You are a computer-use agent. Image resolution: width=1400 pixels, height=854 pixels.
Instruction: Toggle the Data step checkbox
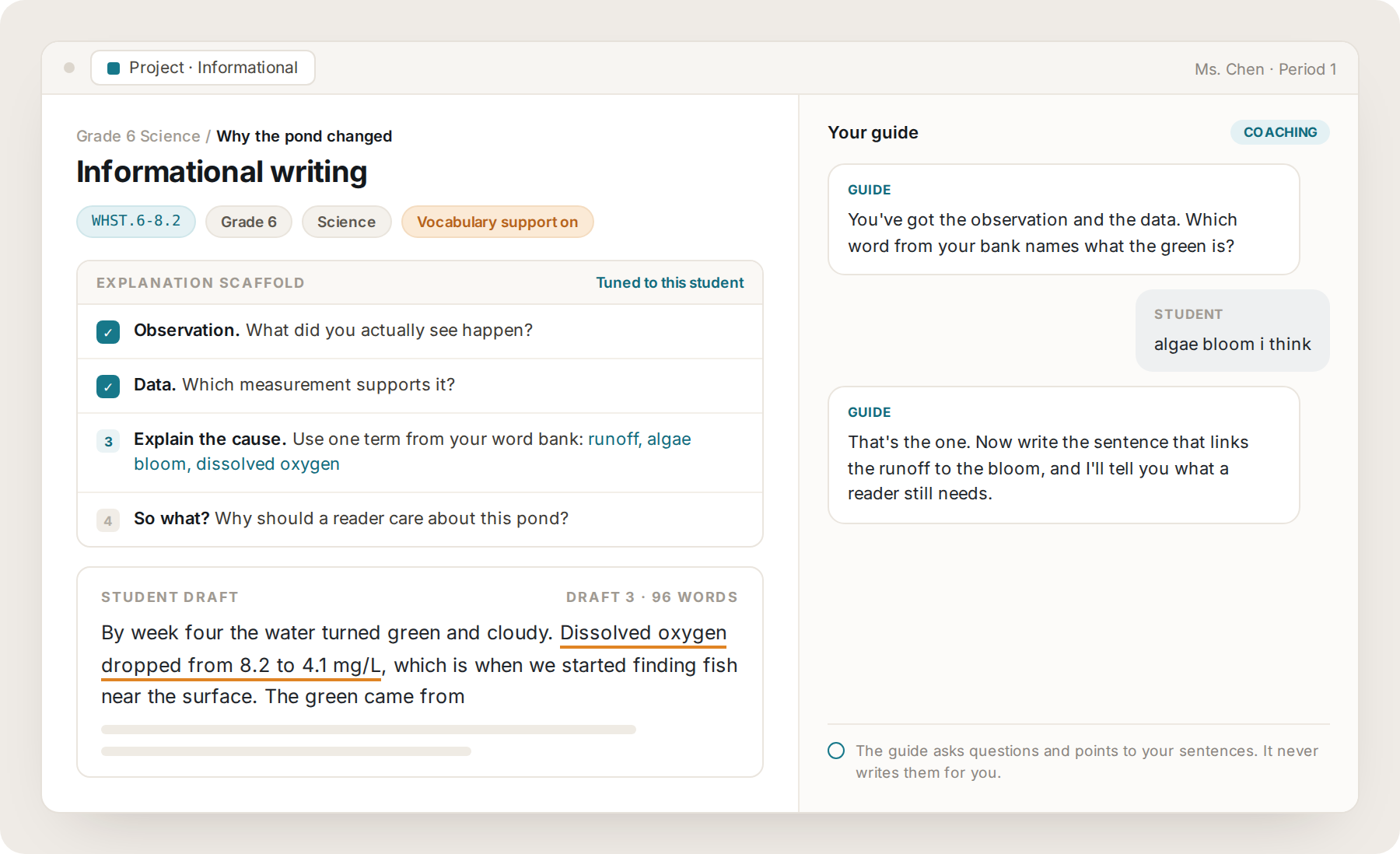[108, 387]
